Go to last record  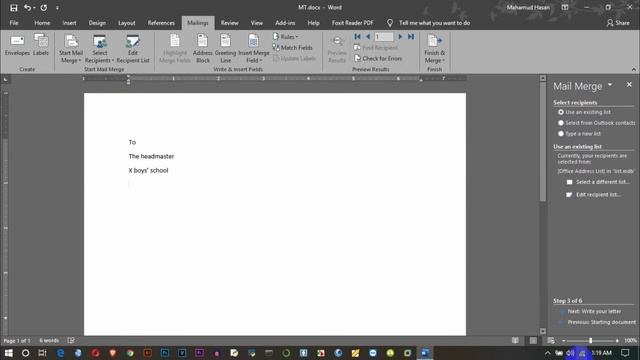pos(411,37)
